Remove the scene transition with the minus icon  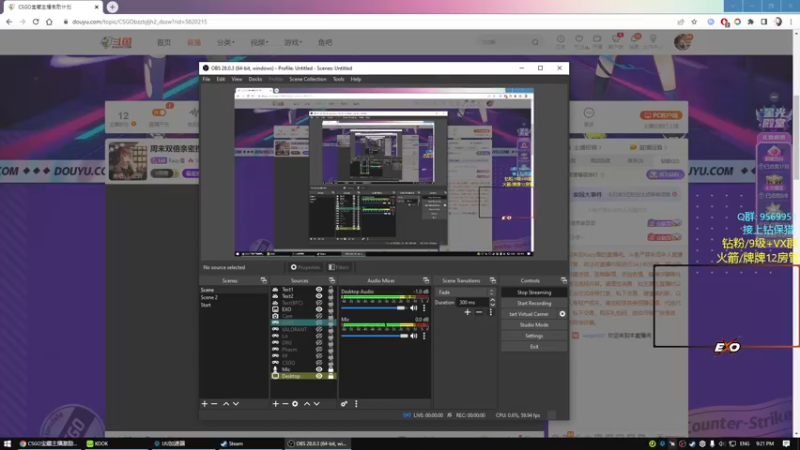pyautogui.click(x=479, y=312)
